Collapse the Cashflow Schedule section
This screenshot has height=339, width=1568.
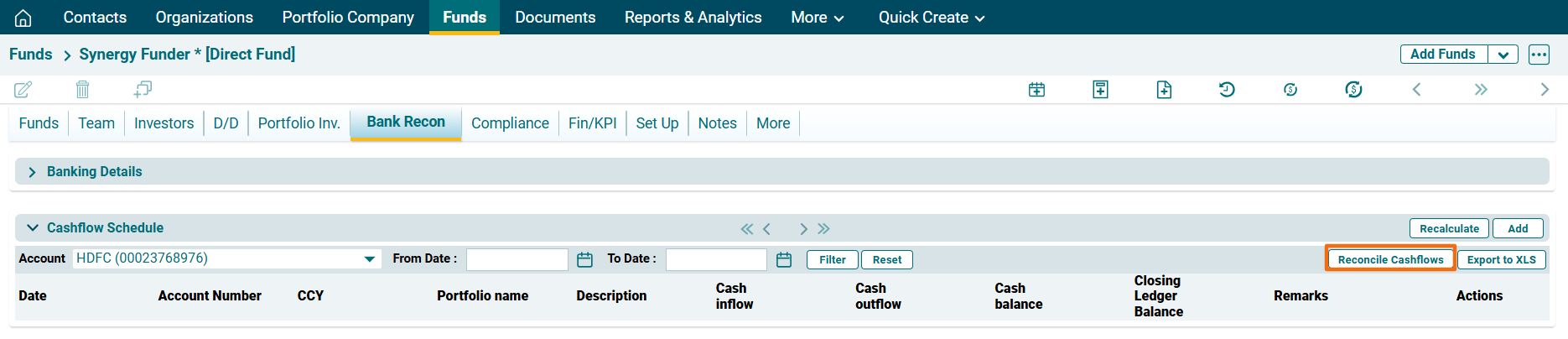coord(33,228)
